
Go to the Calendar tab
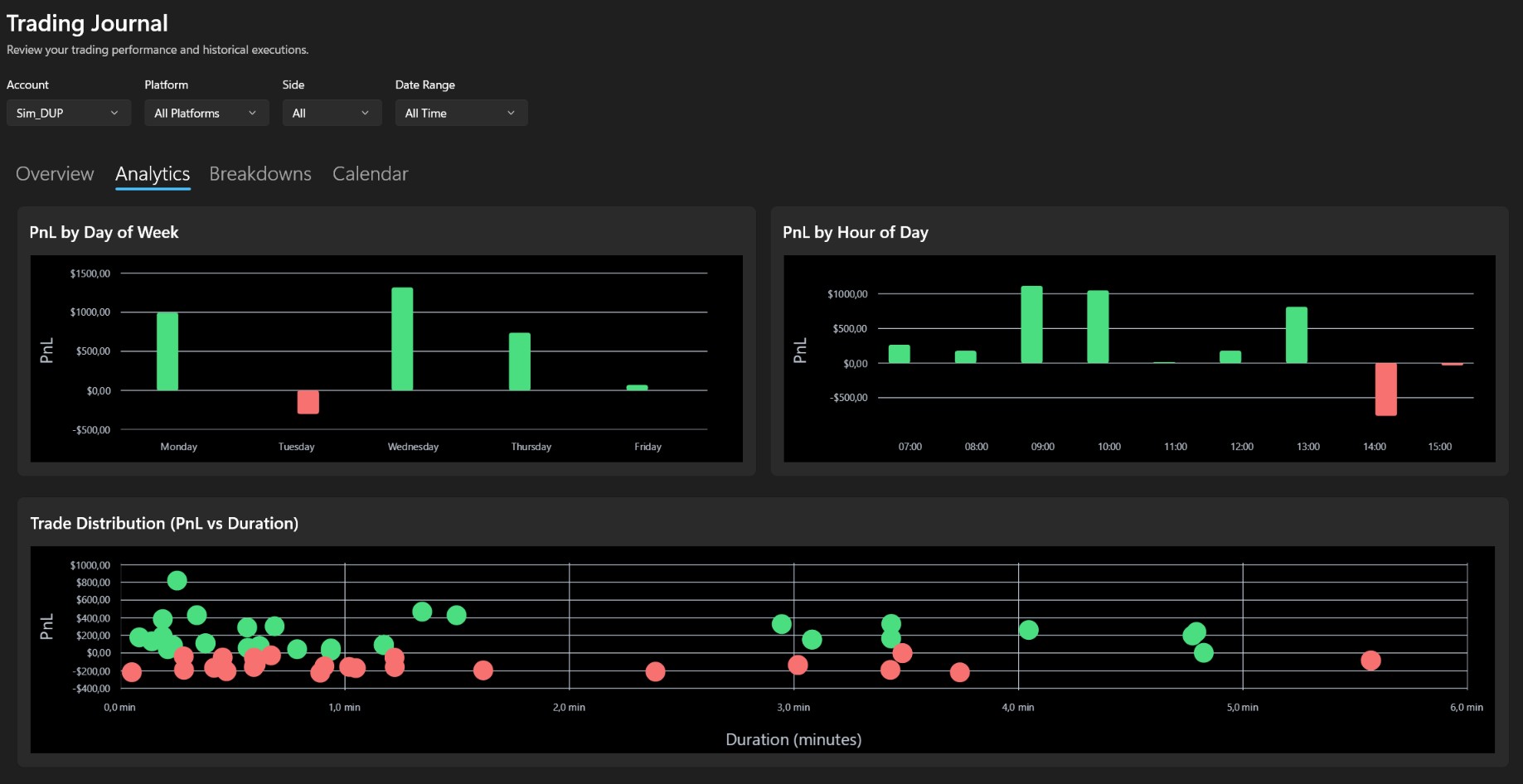tap(371, 174)
